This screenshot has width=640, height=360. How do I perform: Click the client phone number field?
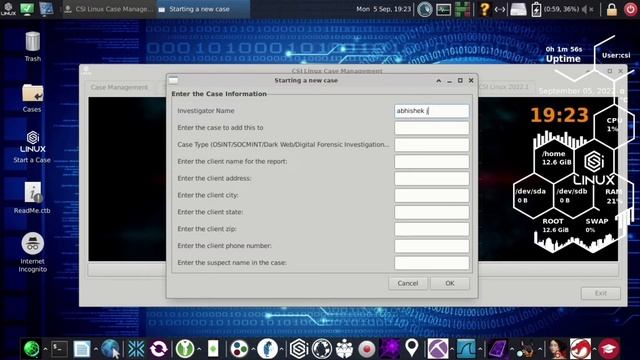click(431, 246)
